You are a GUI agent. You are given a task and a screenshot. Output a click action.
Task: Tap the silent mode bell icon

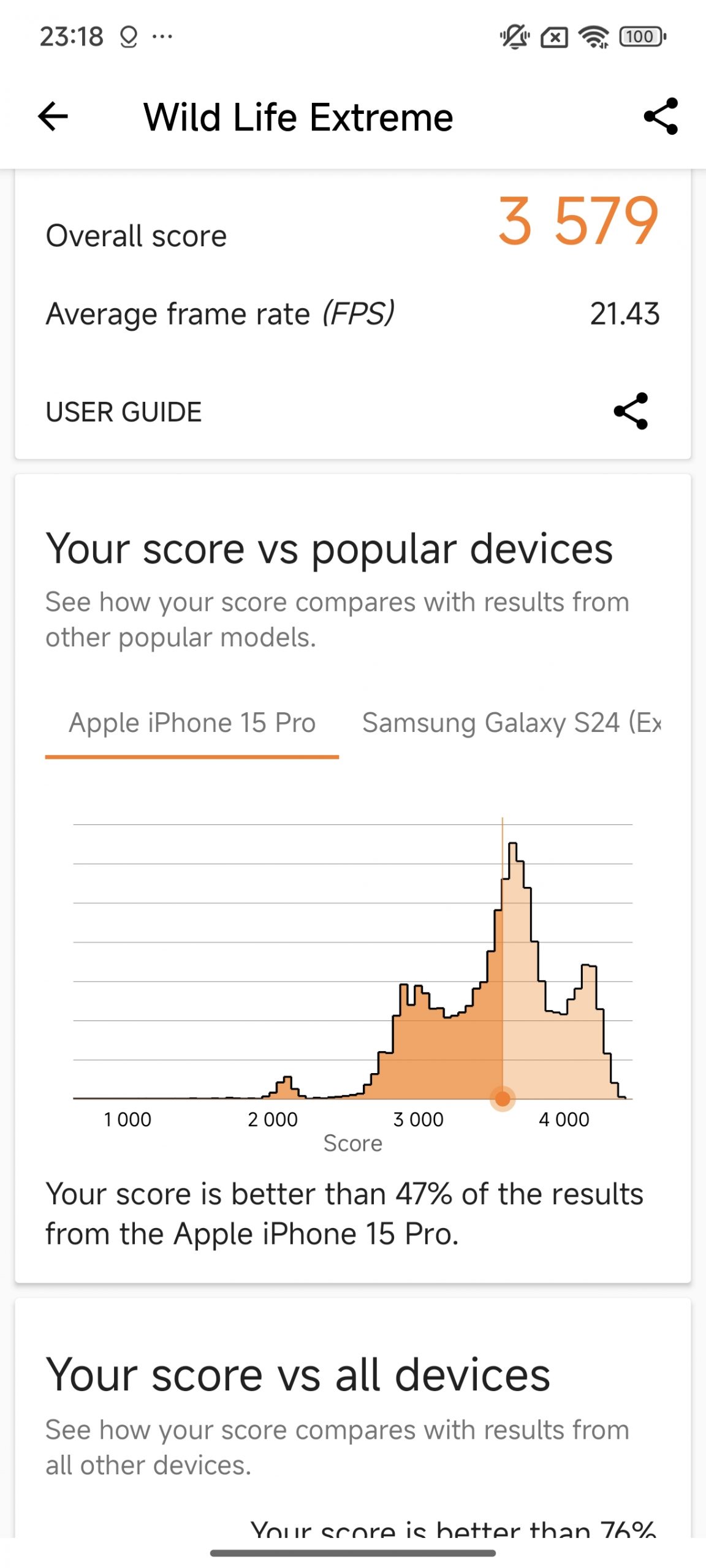514,37
